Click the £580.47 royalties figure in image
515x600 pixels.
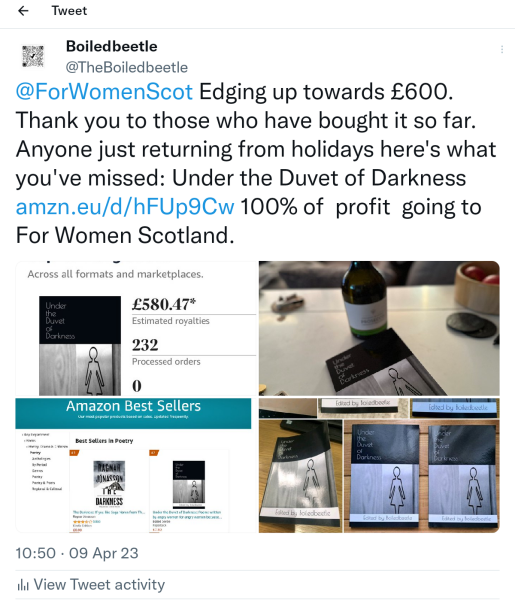pyautogui.click(x=164, y=304)
